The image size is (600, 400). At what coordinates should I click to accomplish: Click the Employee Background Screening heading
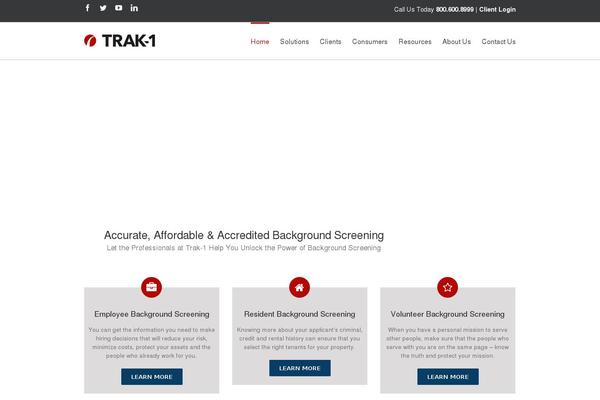click(x=152, y=314)
